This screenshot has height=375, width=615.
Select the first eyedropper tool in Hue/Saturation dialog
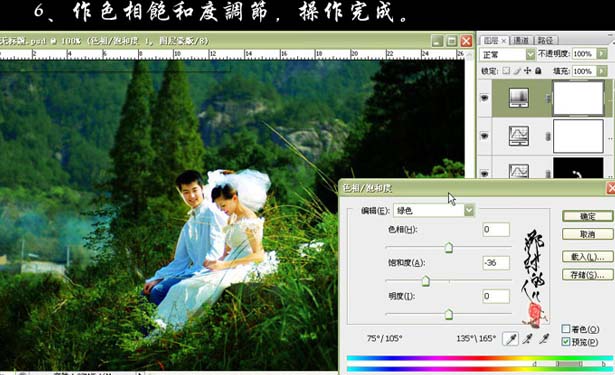coord(510,339)
